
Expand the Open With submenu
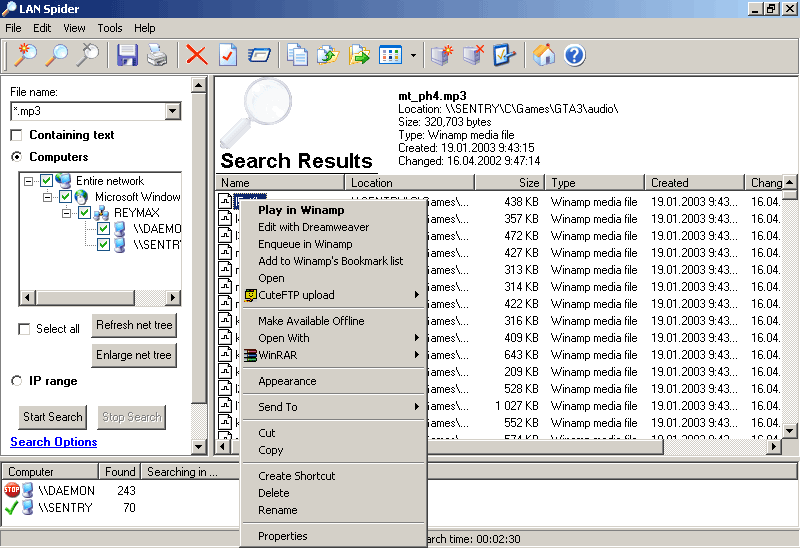[x=417, y=338]
